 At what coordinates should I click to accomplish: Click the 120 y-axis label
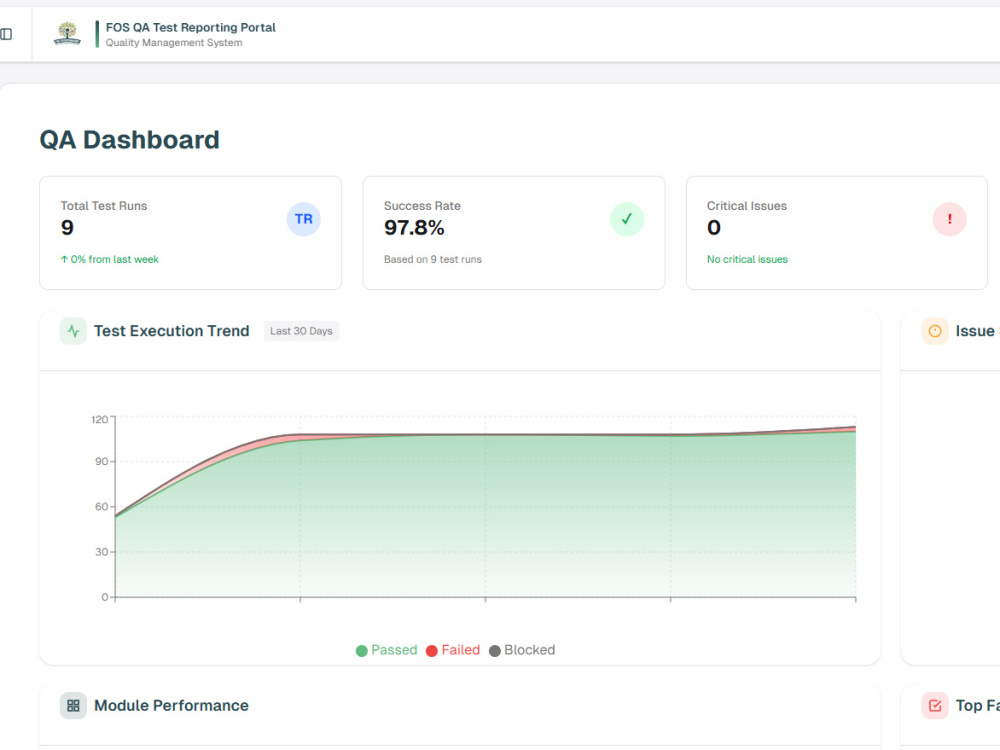click(x=99, y=420)
